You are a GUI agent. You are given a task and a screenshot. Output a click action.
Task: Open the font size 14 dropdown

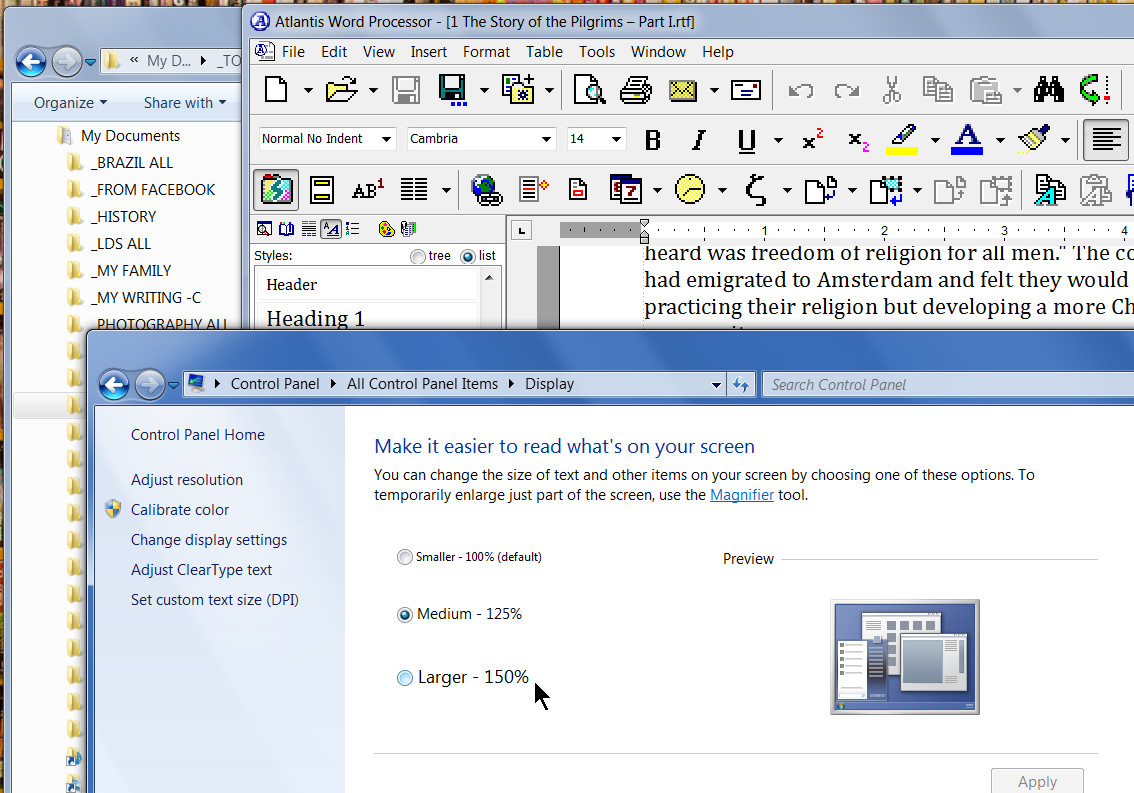(616, 139)
